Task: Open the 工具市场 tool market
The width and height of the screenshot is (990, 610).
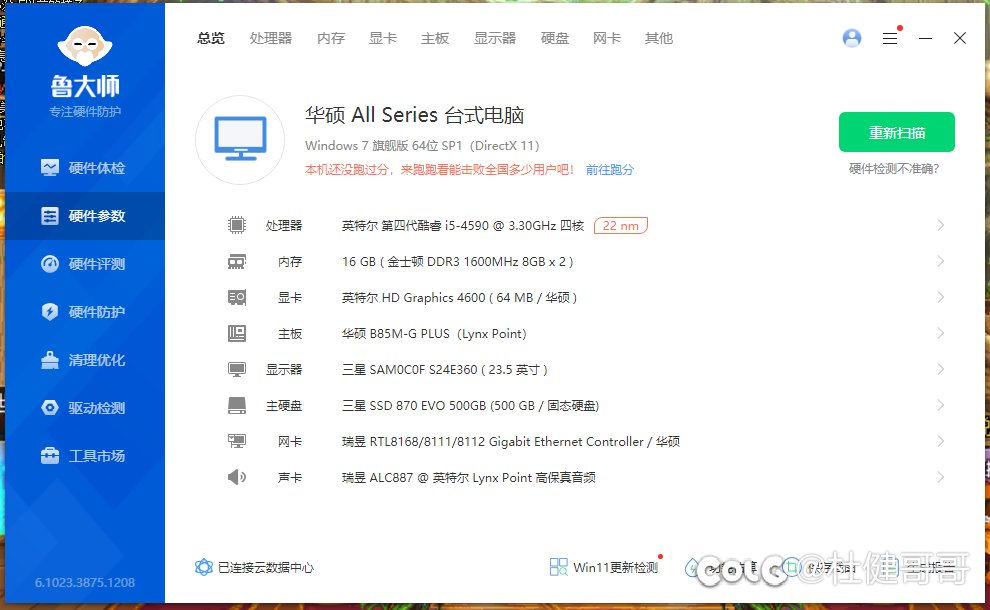Action: pyautogui.click(x=83, y=456)
